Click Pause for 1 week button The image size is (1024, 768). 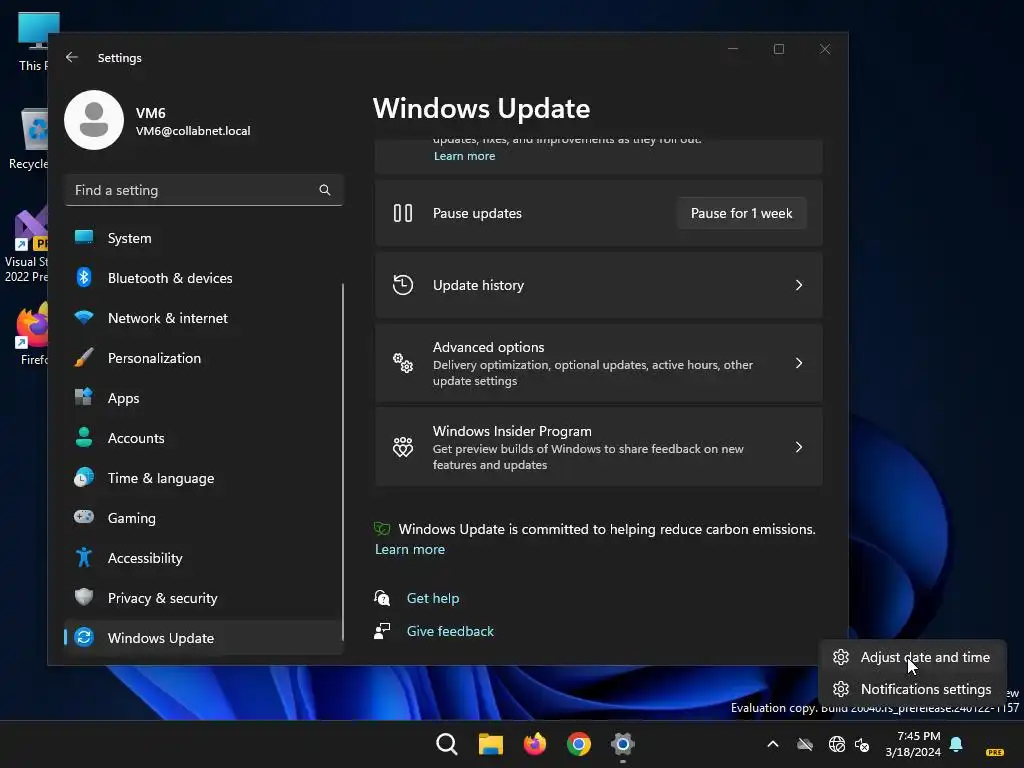[741, 214]
